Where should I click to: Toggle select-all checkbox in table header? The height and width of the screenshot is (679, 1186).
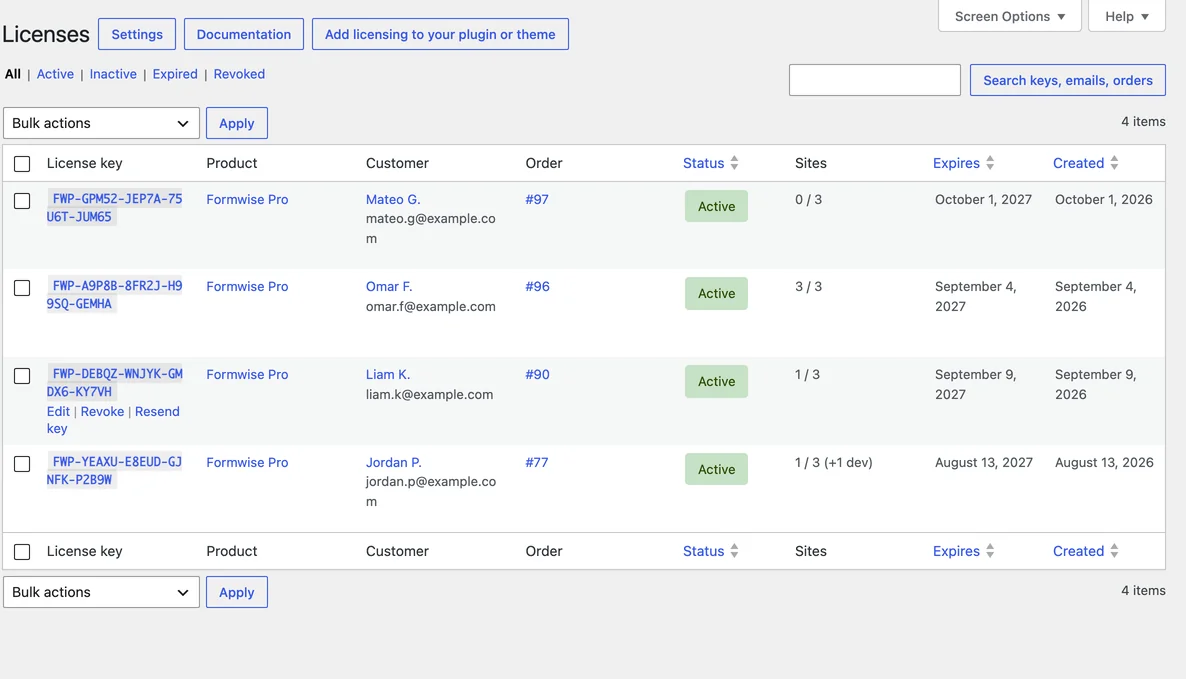(22, 163)
